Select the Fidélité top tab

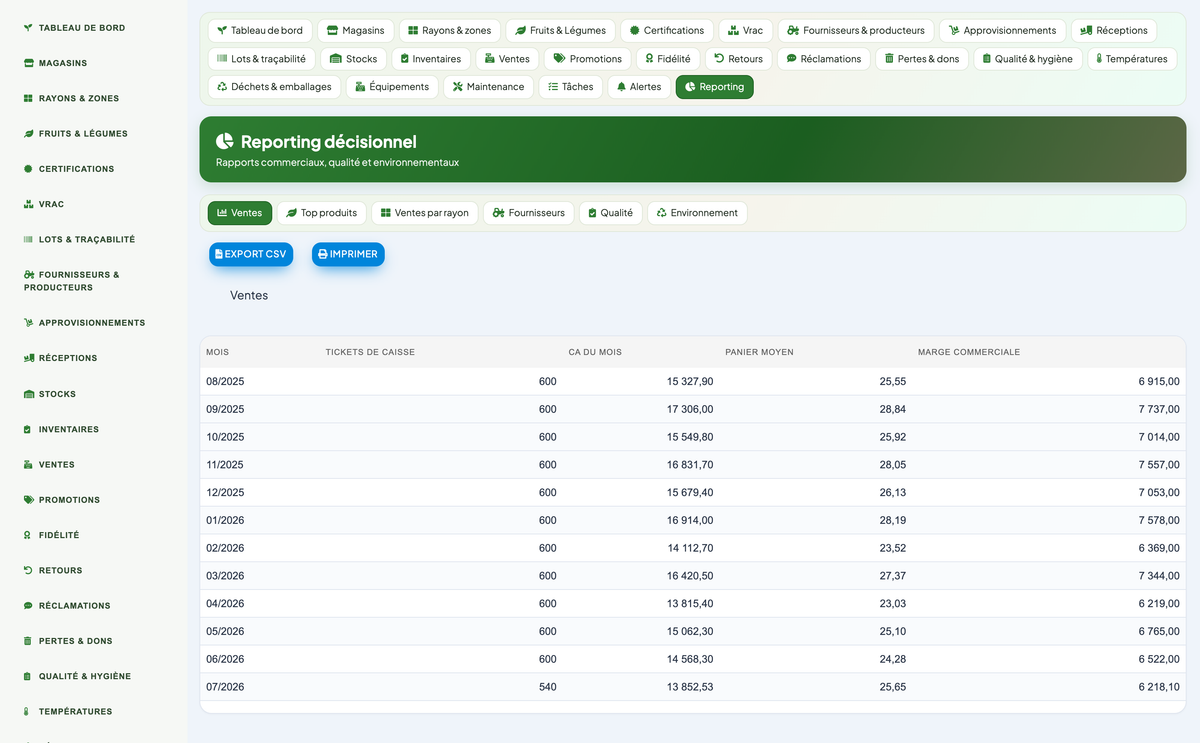point(668,59)
